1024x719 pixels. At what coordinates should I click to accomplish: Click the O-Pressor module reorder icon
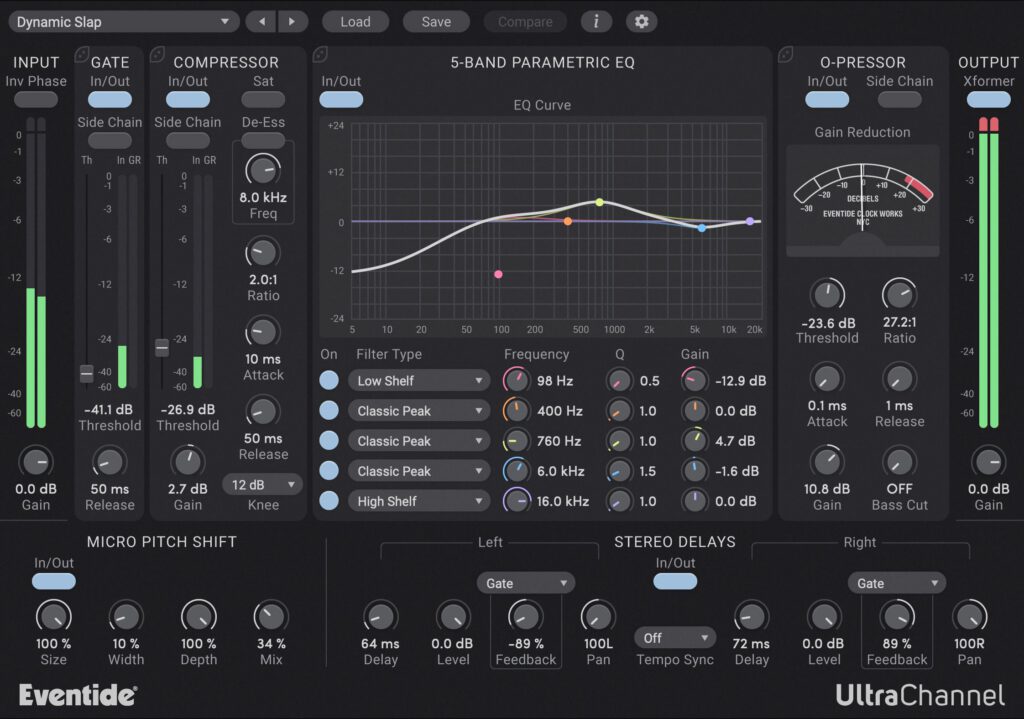coord(786,54)
